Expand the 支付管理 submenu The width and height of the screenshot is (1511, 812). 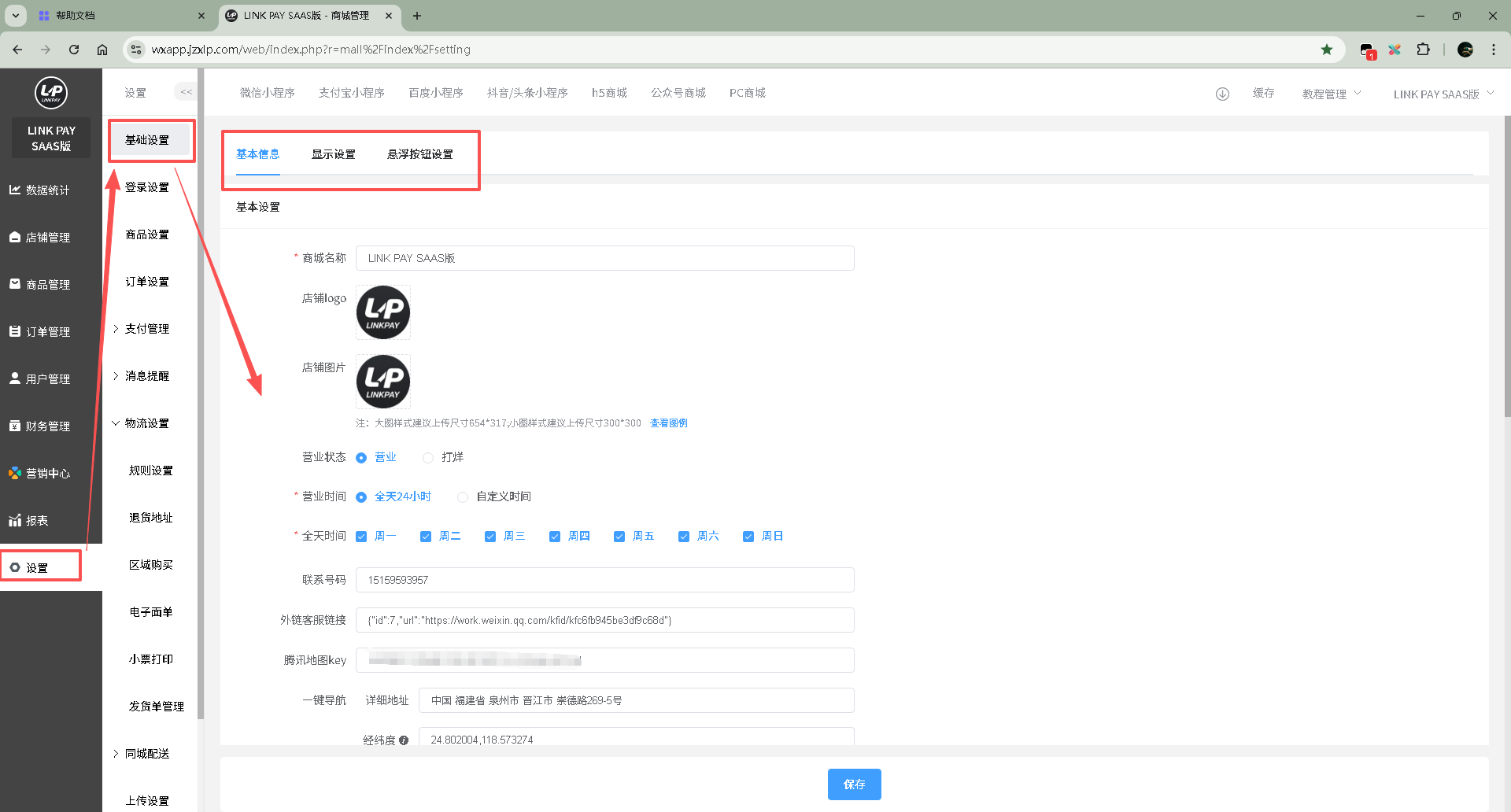click(146, 329)
